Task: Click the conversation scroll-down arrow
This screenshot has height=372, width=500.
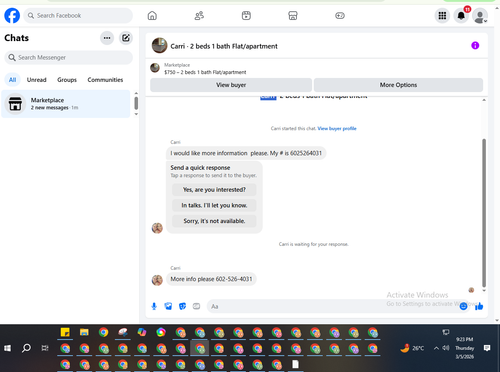Action: point(484,291)
